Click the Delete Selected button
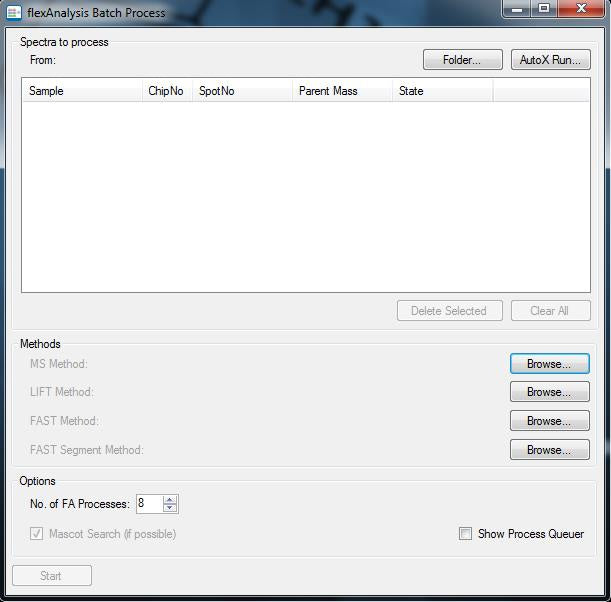Screen dimensions: 611x602 [450, 311]
